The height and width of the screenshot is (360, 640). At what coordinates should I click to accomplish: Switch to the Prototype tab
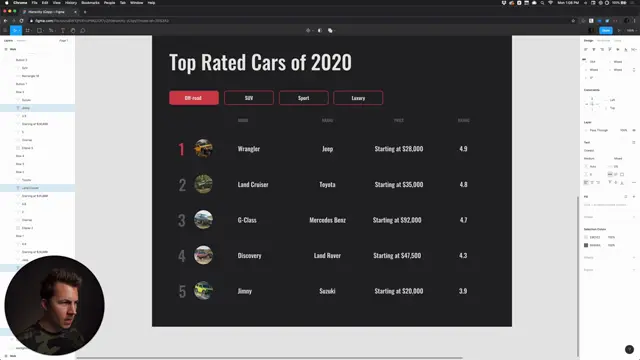click(x=603, y=41)
